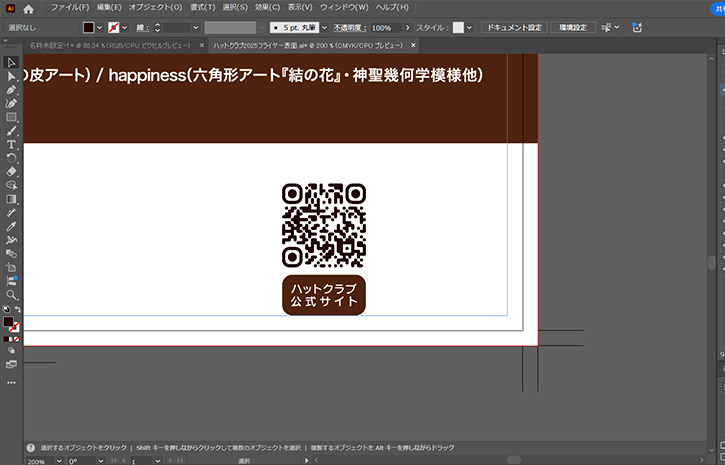The image size is (725, 465).
Task: Click the fill color swatch in the toolbar
Action: 9,322
